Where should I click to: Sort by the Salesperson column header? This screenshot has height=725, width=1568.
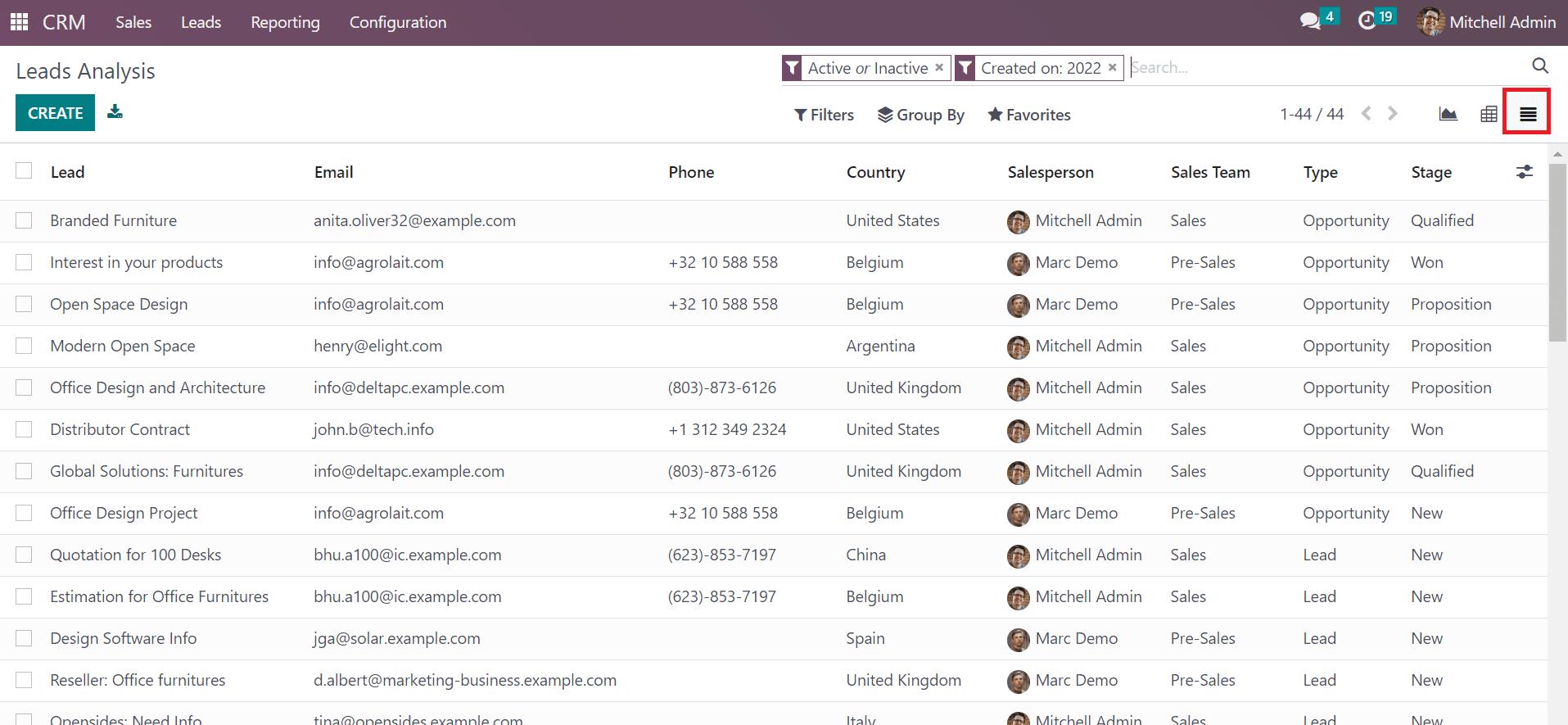(x=1051, y=172)
